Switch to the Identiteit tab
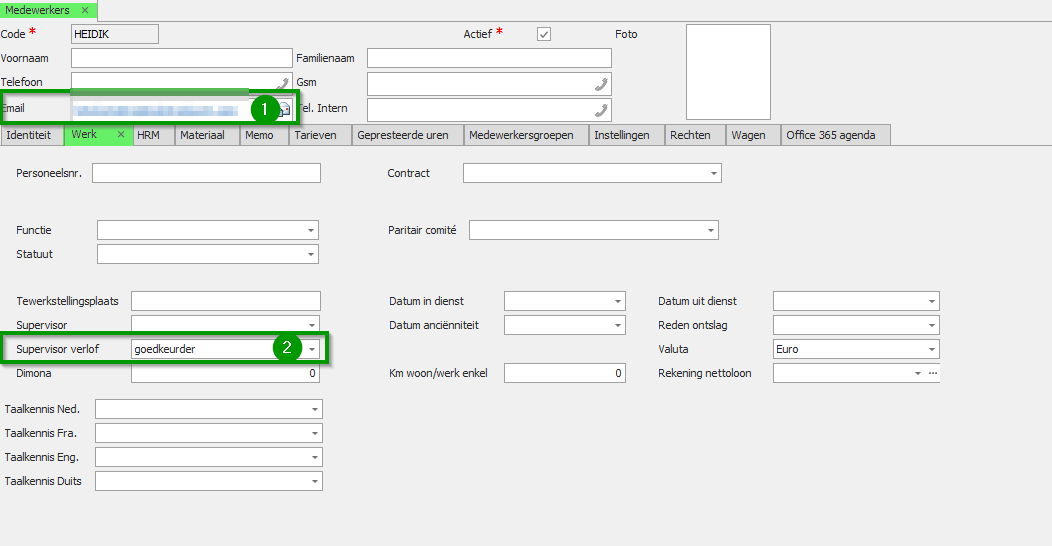This screenshot has width=1052, height=546. coord(32,135)
